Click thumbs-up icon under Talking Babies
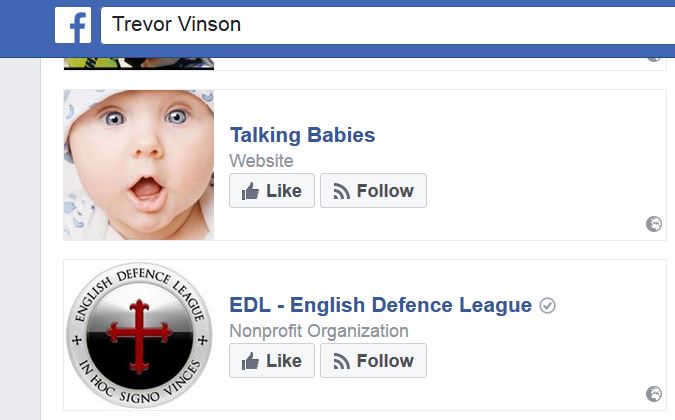Image resolution: width=675 pixels, height=420 pixels. (250, 191)
